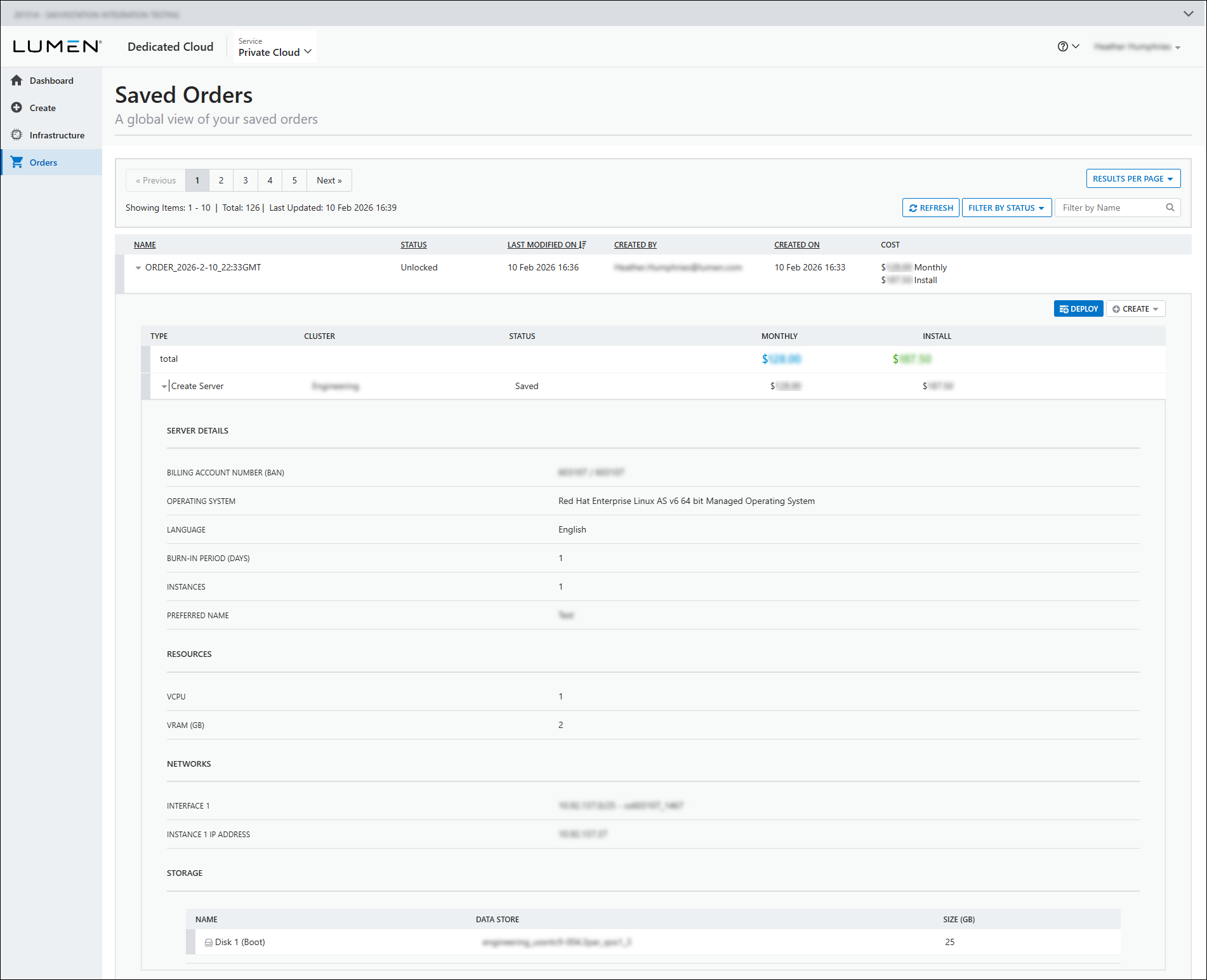Open Filter By Status dropdown
Screen dimensions: 1207x980
[1006, 208]
